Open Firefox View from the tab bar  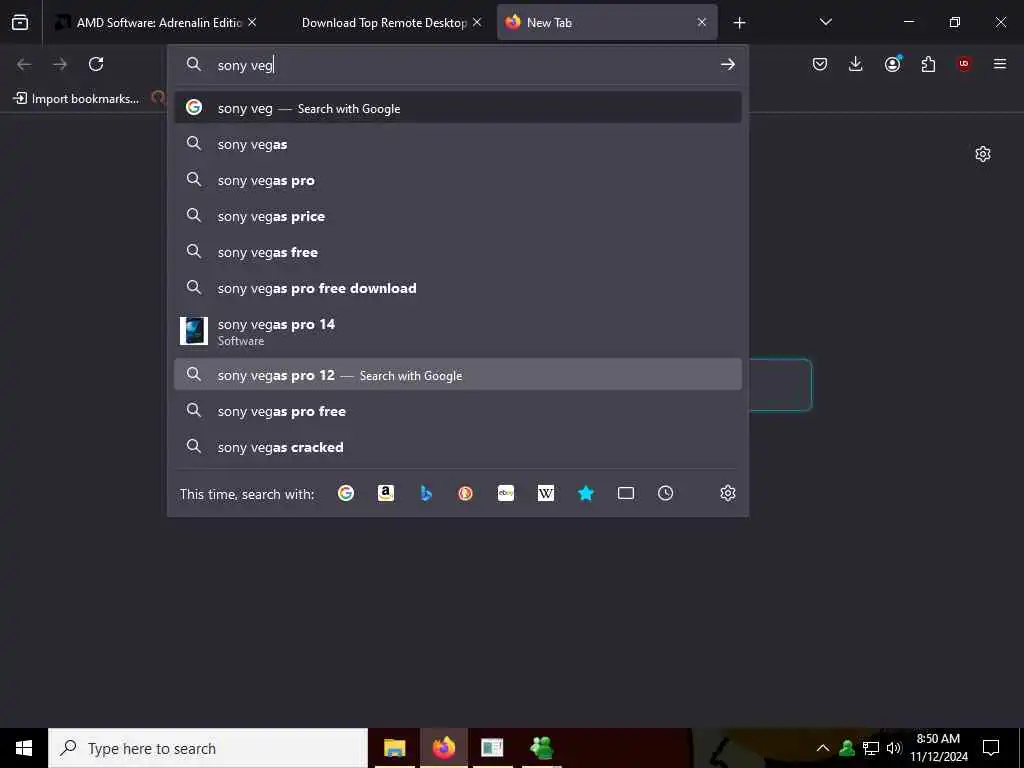pos(20,22)
